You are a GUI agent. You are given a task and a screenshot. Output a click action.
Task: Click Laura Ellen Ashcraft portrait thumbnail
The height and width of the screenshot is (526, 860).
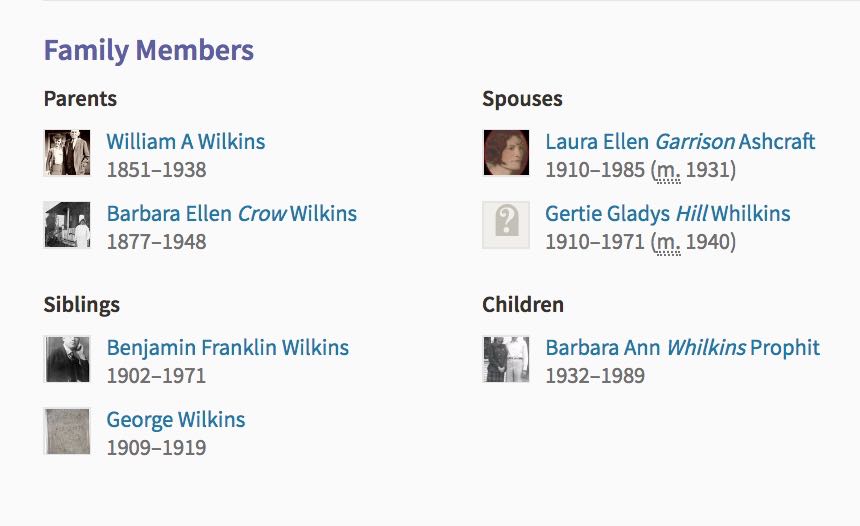(x=506, y=153)
